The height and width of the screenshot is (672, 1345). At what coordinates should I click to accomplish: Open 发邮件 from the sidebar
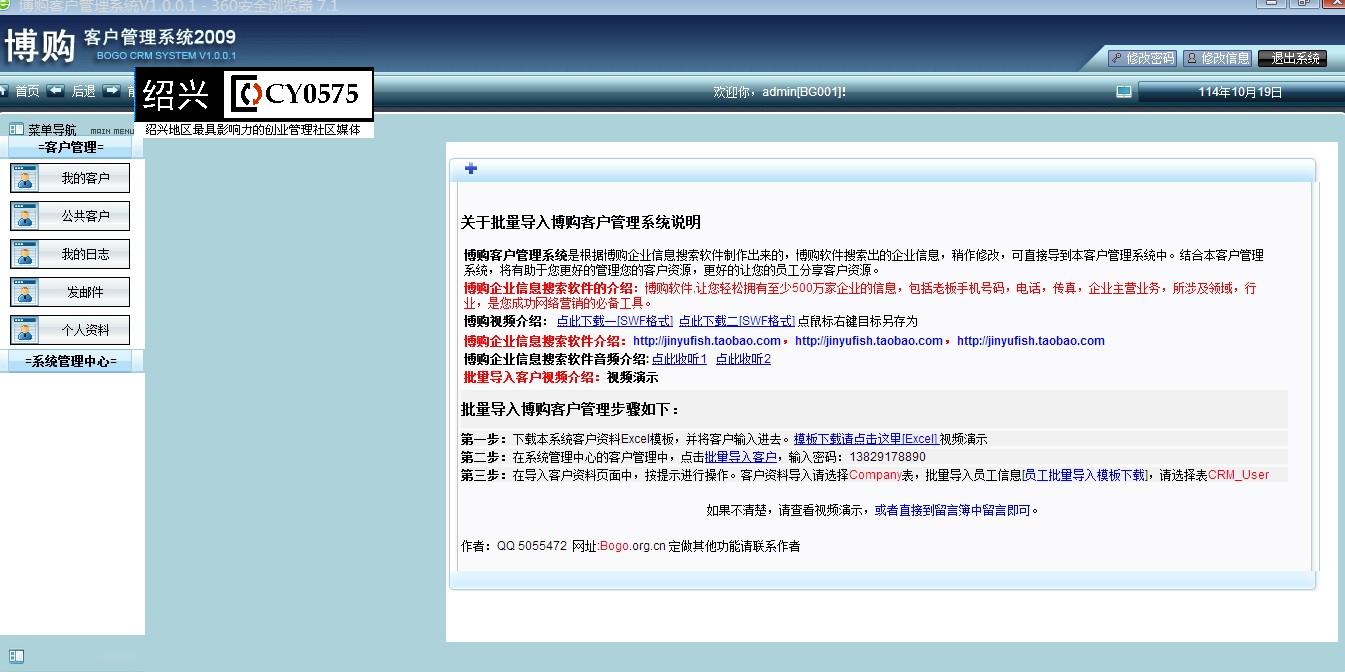pyautogui.click(x=70, y=292)
